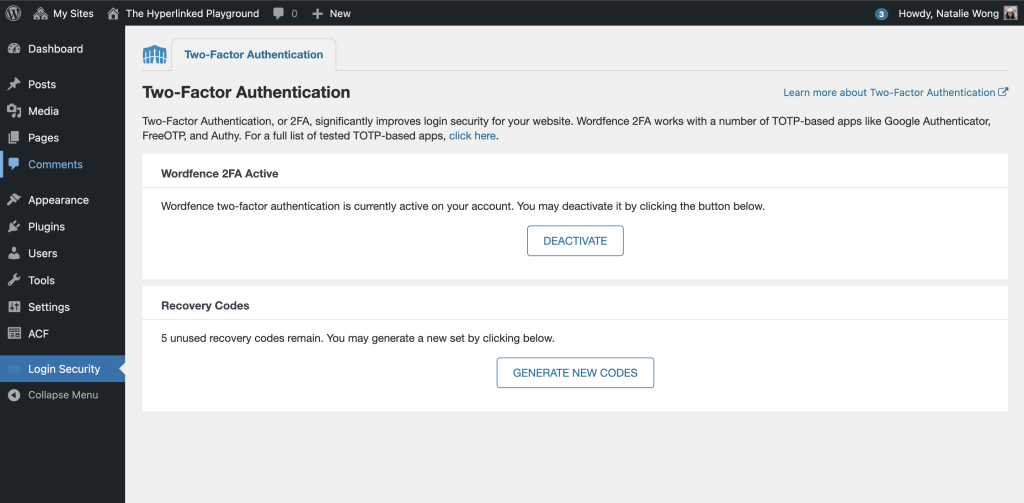Click the Tools wrench icon
This screenshot has width=1024, height=503.
pos(14,280)
